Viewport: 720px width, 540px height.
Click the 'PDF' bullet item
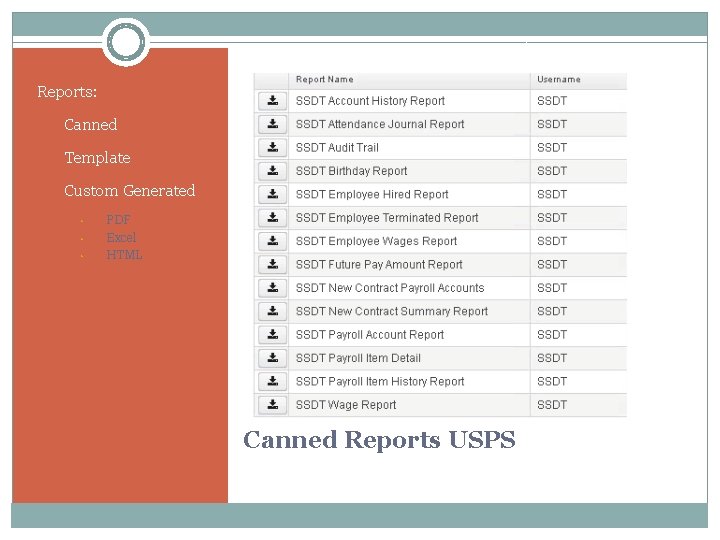118,219
